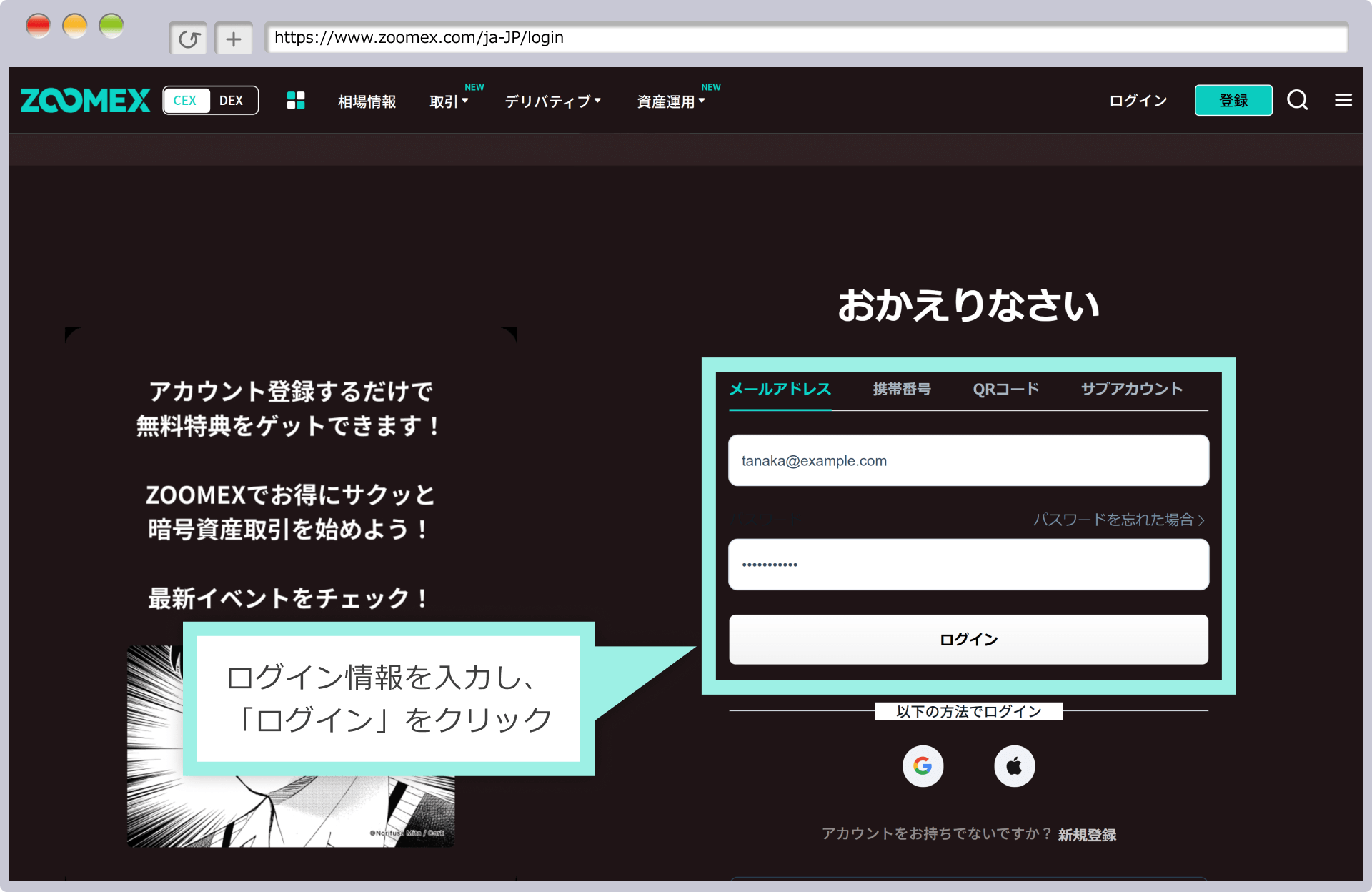The height and width of the screenshot is (892, 1372).
Task: Open the search magnifier icon
Action: (1297, 100)
